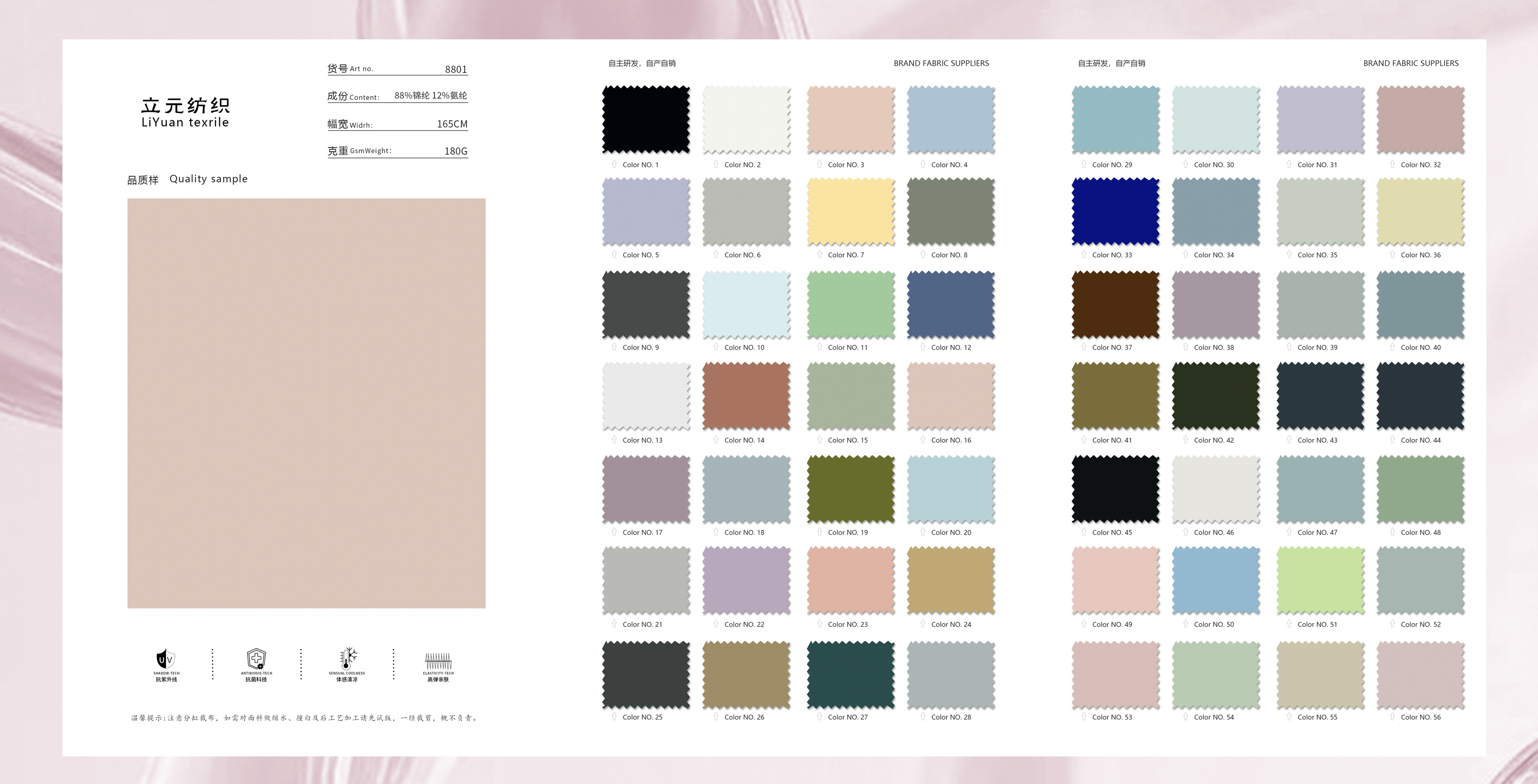The height and width of the screenshot is (784, 1538).
Task: Click "自主研发，自产自销" above Color NO. 1
Action: pyautogui.click(x=642, y=63)
